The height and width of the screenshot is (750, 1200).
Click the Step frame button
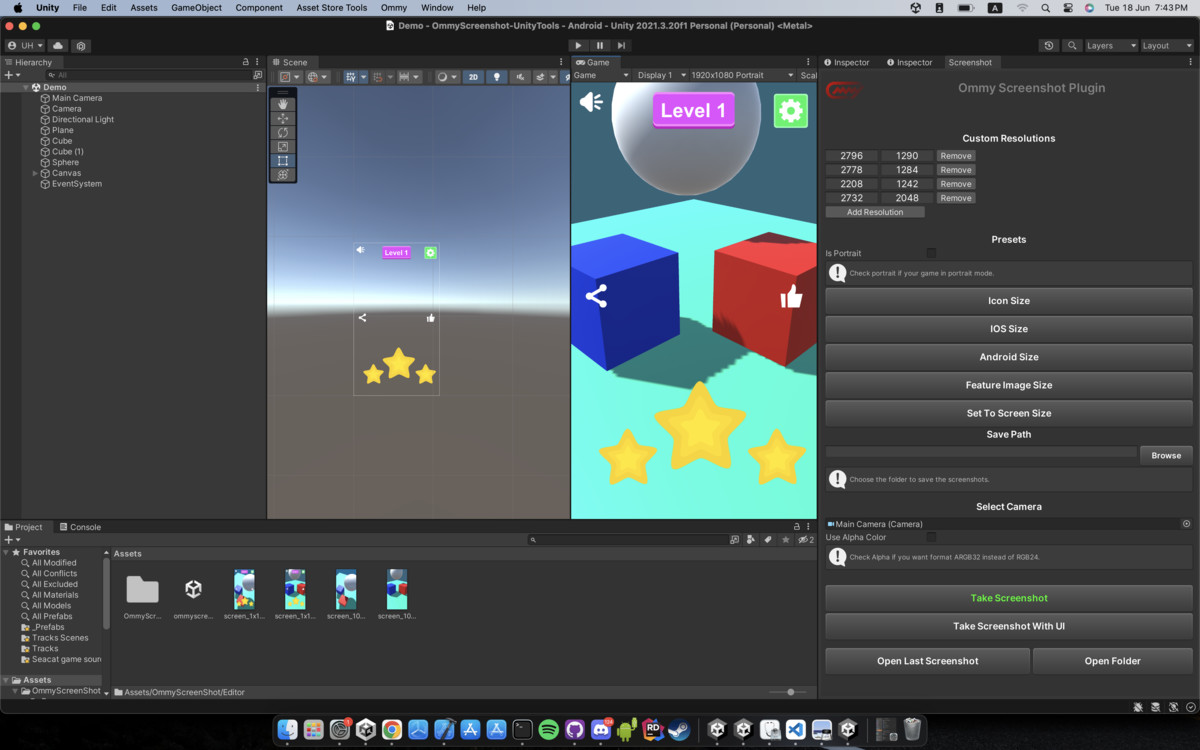point(621,45)
